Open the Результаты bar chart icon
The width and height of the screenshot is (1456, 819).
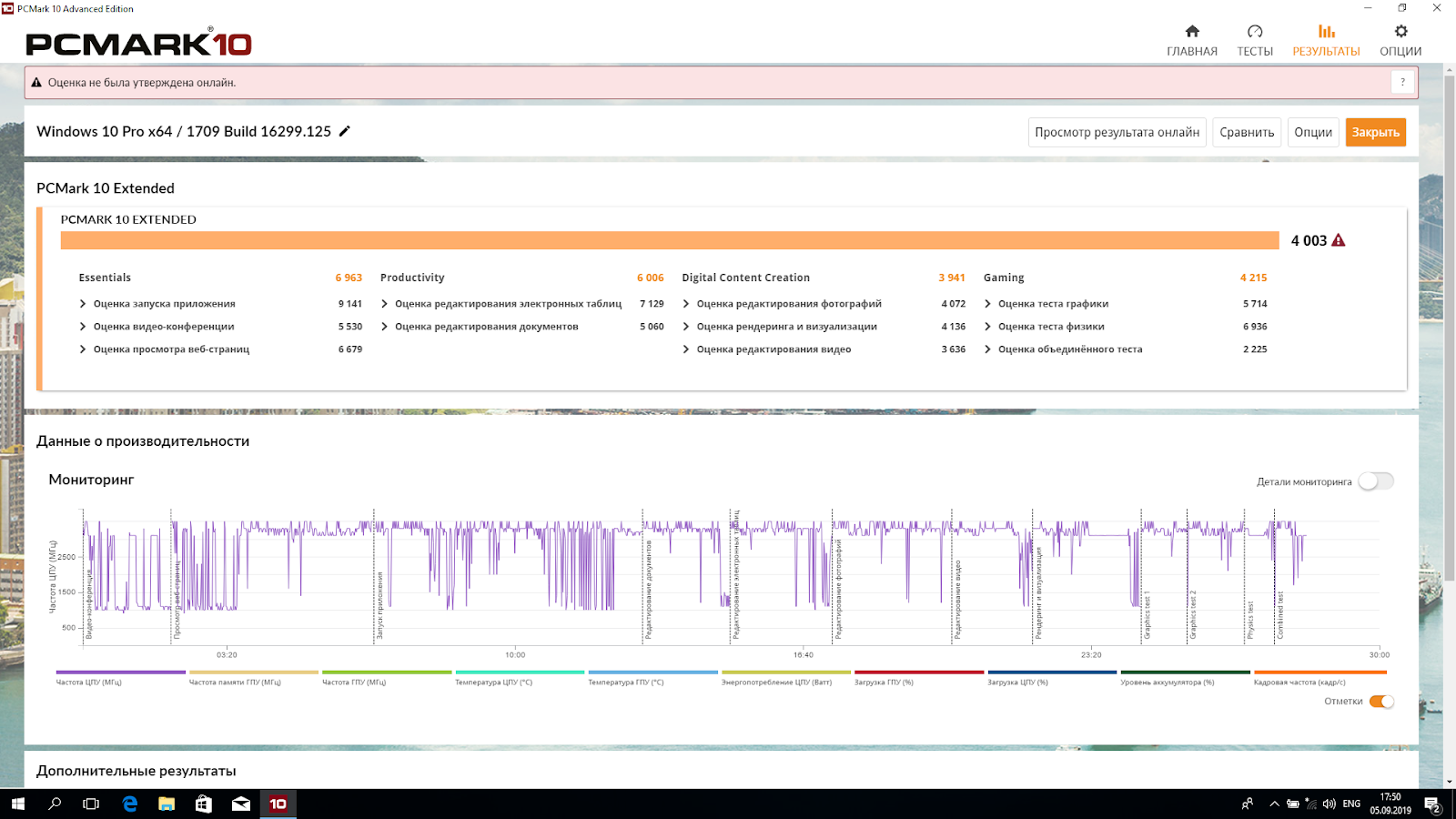(x=1327, y=31)
